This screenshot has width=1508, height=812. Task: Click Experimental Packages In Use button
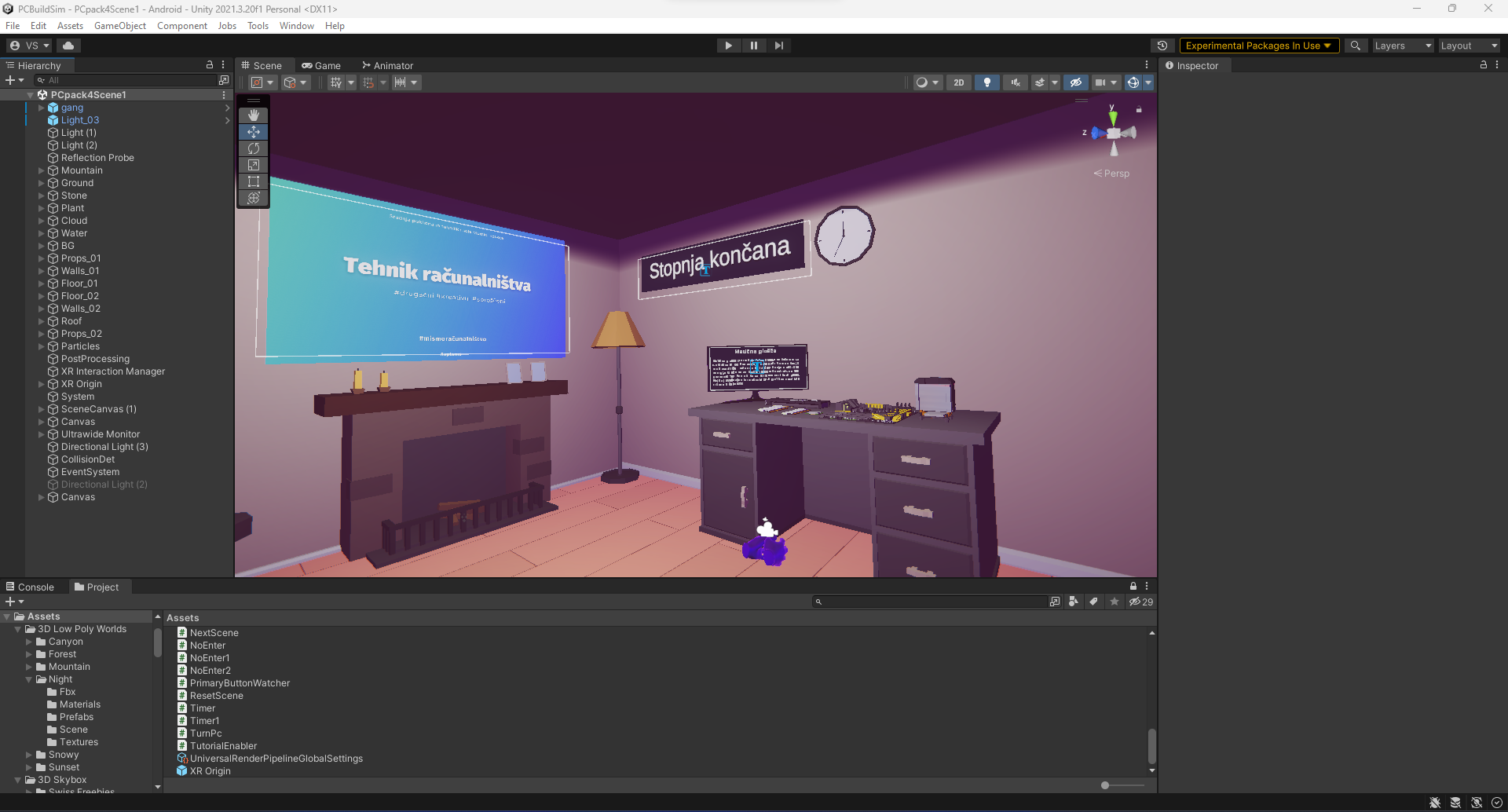[x=1257, y=46]
